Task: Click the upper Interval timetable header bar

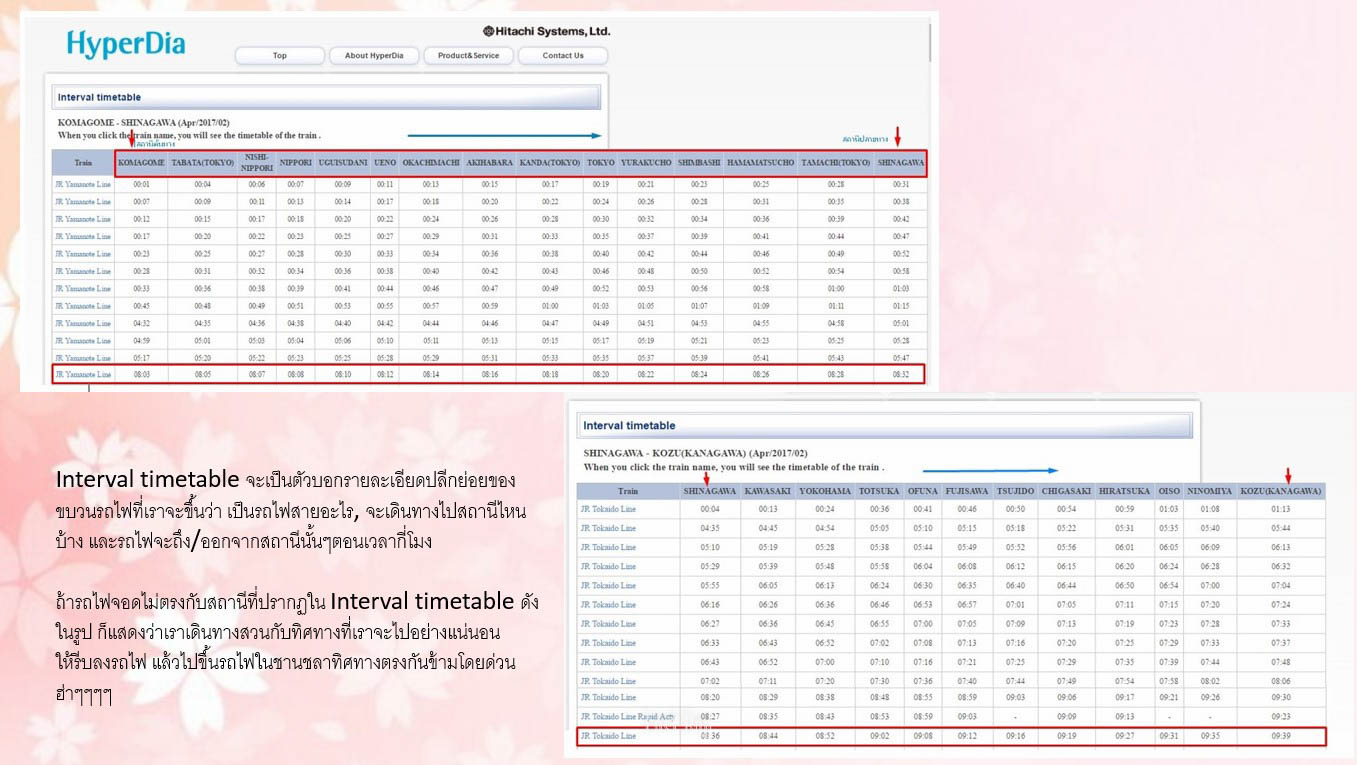Action: tap(326, 97)
